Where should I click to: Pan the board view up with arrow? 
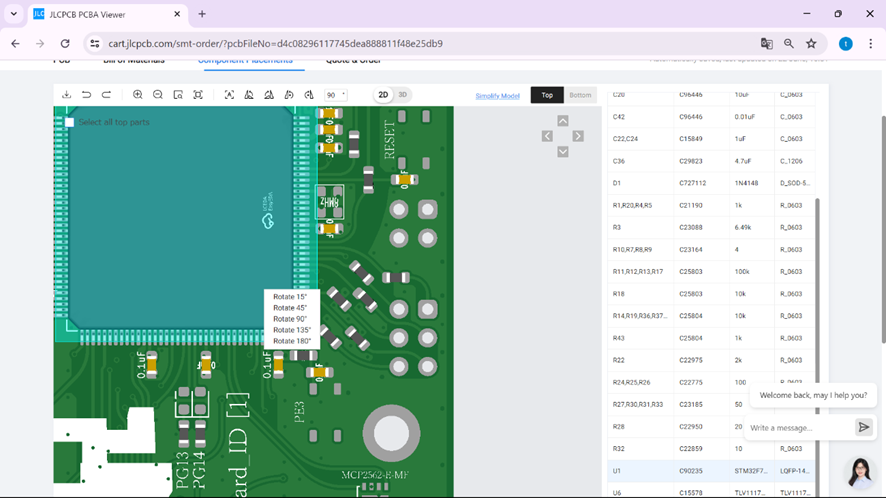coord(563,120)
